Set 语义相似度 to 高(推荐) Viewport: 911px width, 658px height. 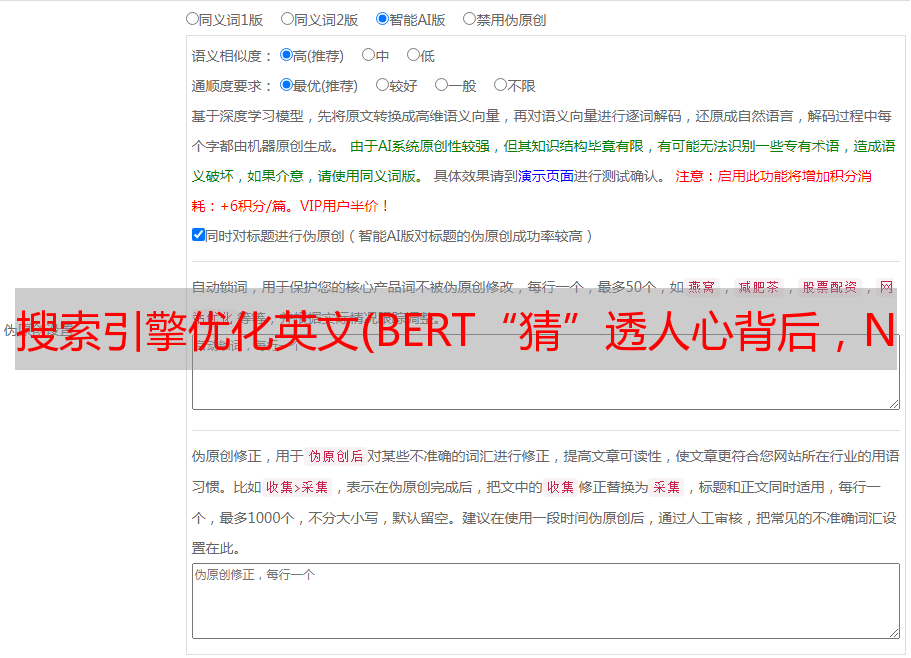(x=286, y=55)
